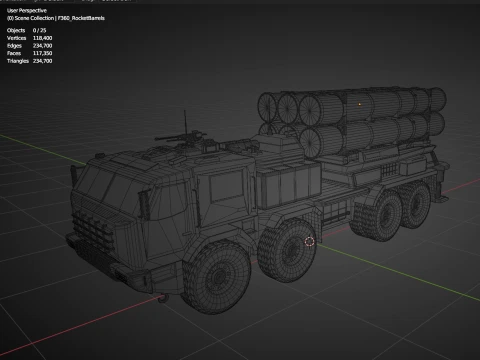This screenshot has width=480, height=360.
Task: Select the rearmost truck wheel
Action: (416, 206)
